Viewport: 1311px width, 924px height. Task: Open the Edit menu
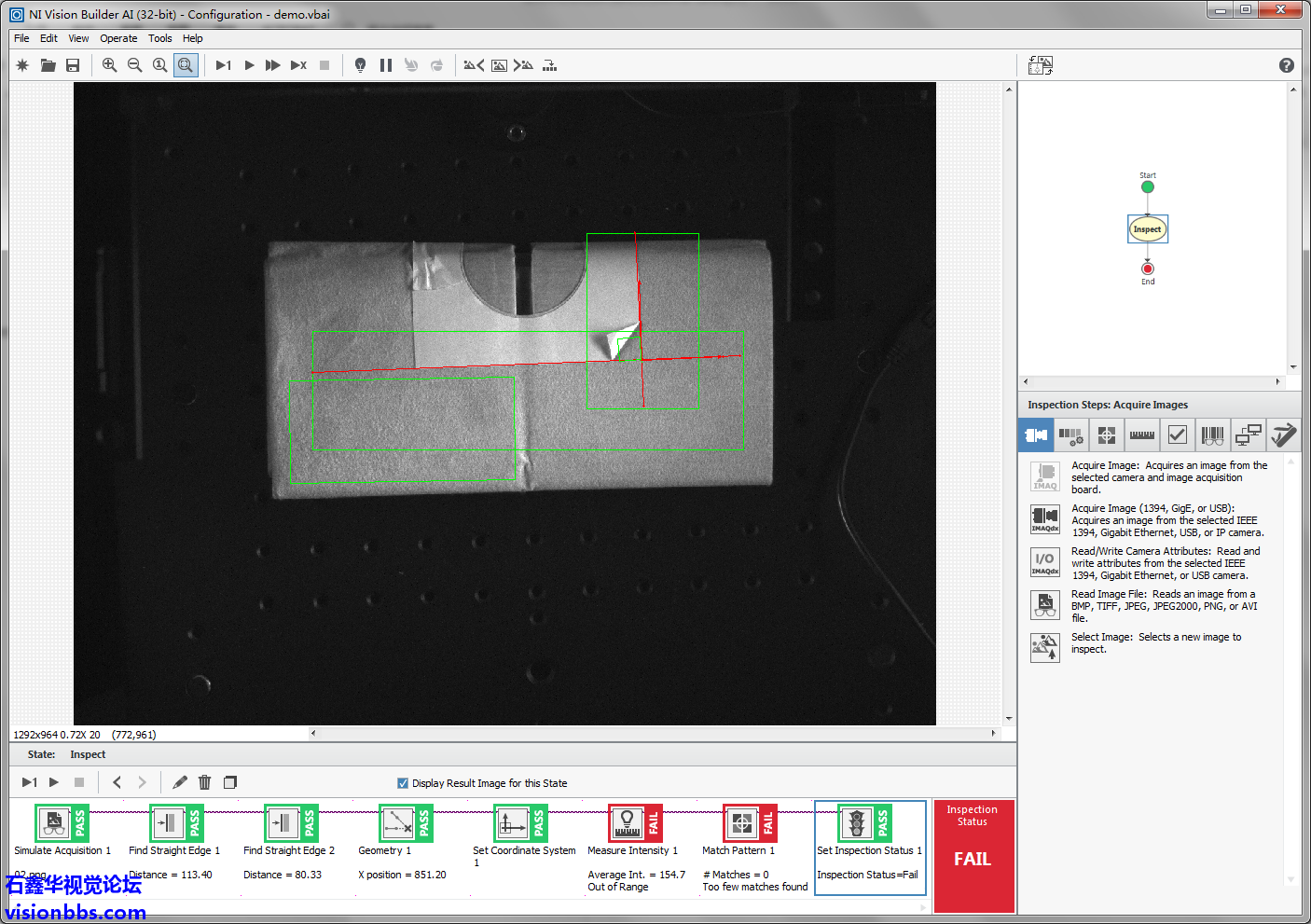[x=48, y=38]
